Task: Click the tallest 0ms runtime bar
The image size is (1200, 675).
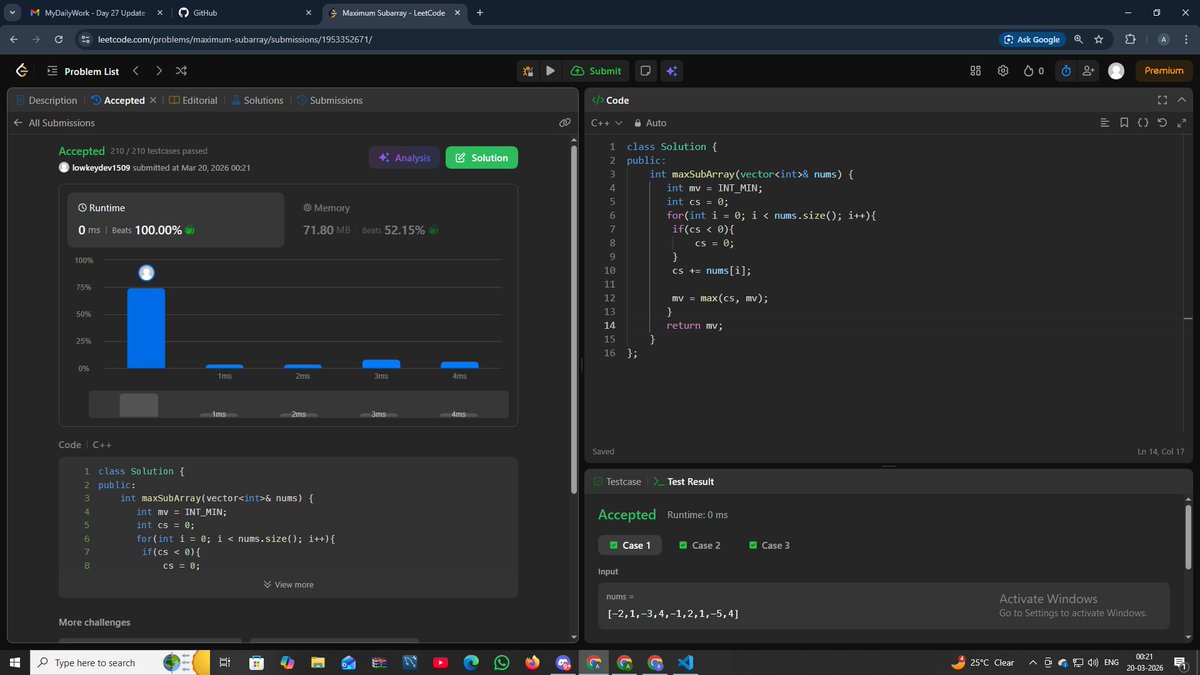Action: tap(146, 328)
